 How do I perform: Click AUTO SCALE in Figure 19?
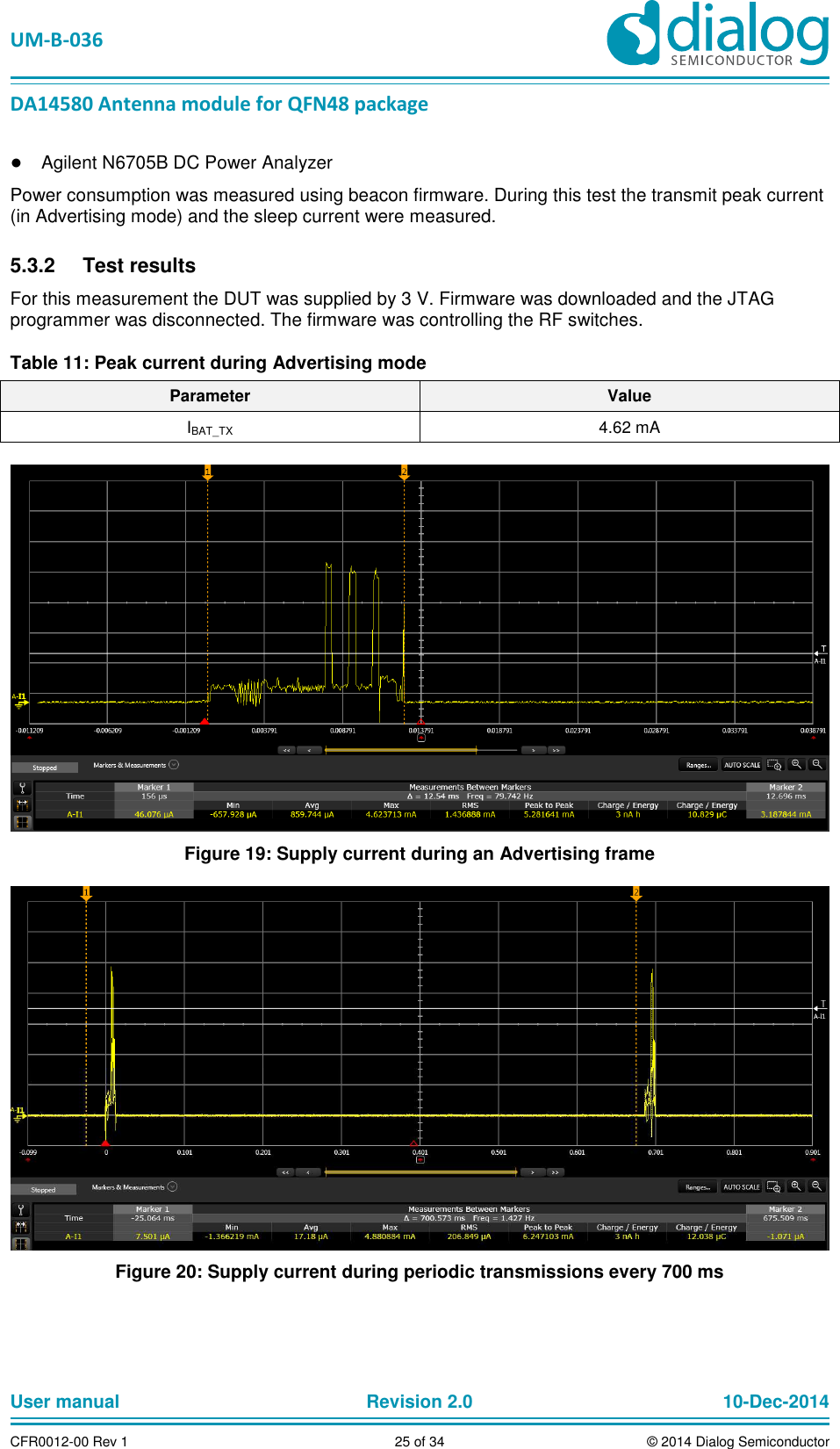742,765
